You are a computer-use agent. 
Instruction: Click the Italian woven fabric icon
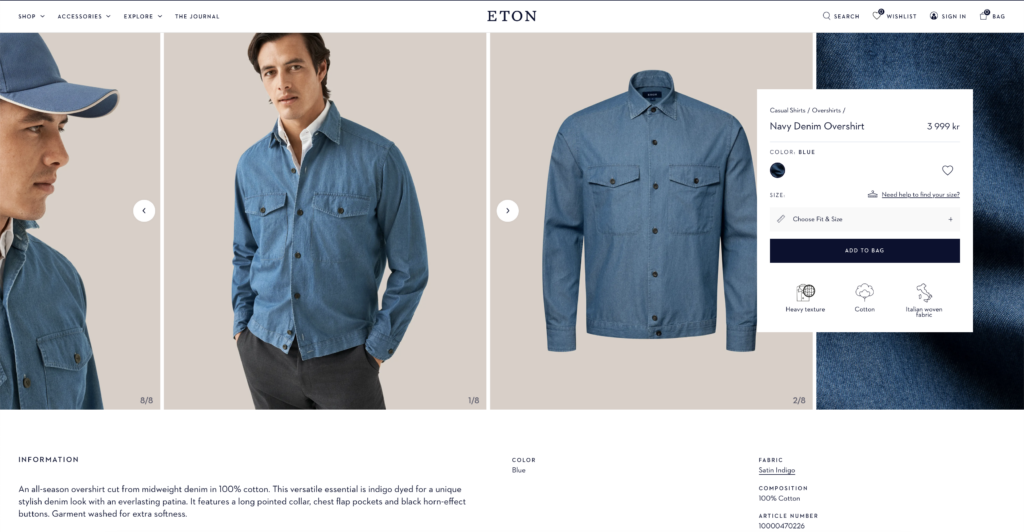tap(923, 292)
